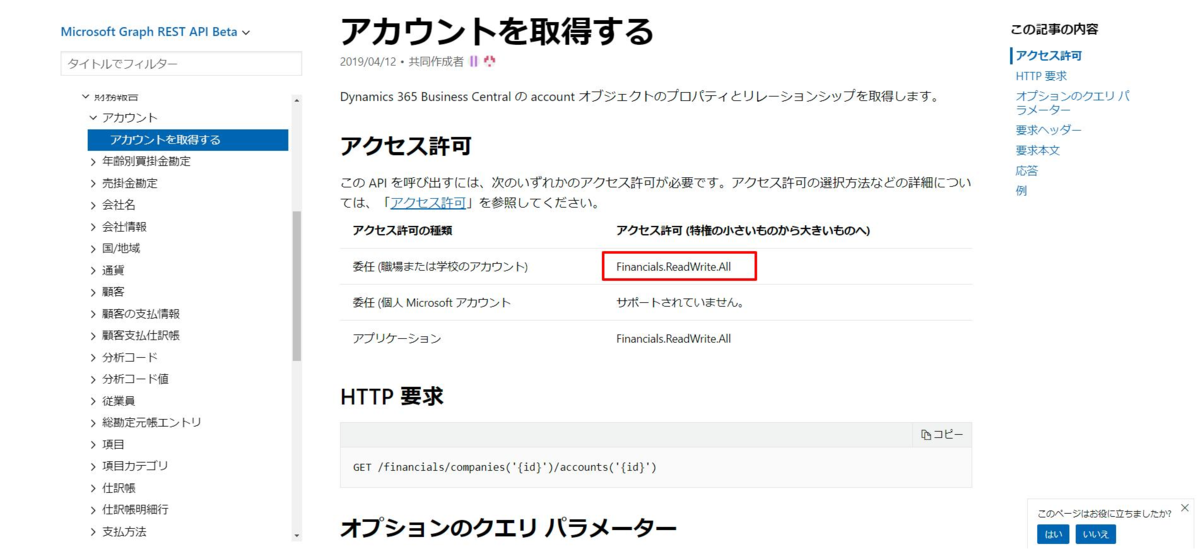Open the 分析コード tree item
The width and height of the screenshot is (1200, 549).
click(x=129, y=358)
